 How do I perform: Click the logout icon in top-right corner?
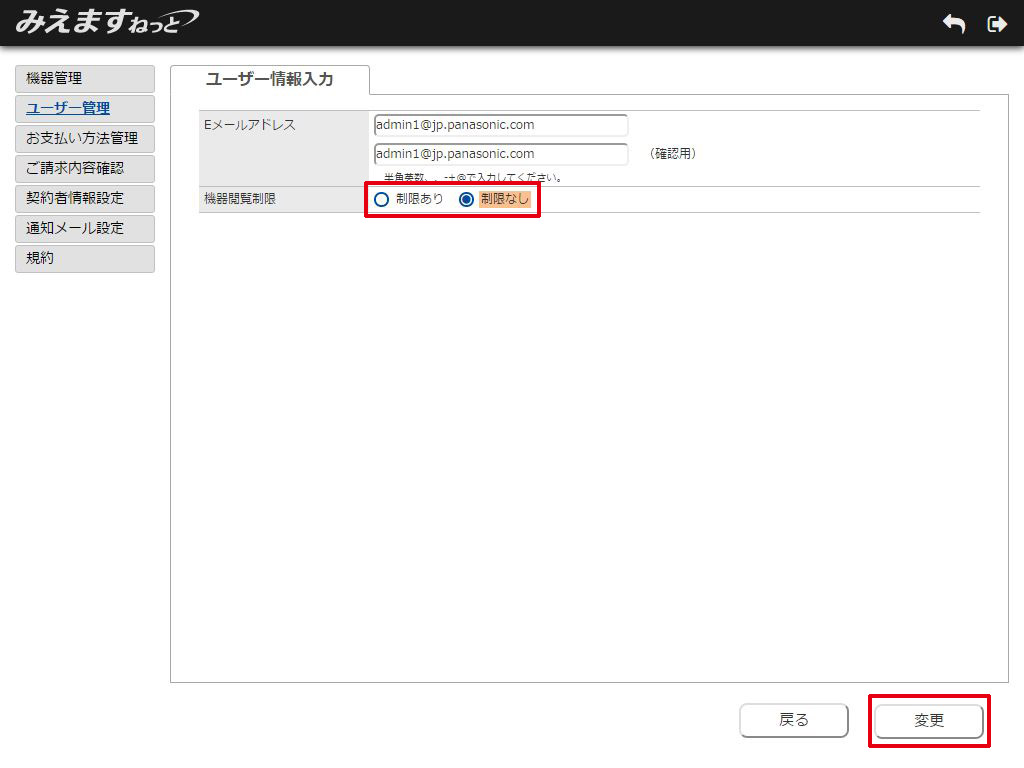click(996, 24)
